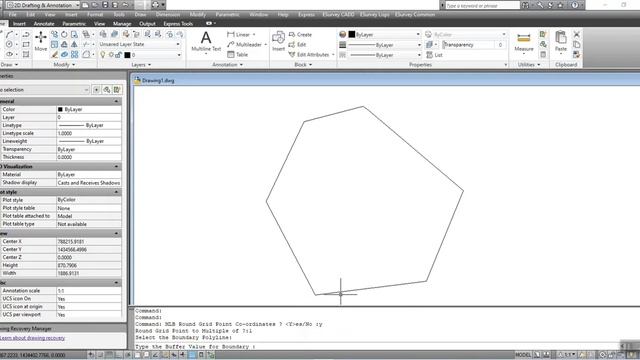Click the Plot printer icon in quick access toolbar
The height and width of the screenshot is (360, 640).
point(155,5)
